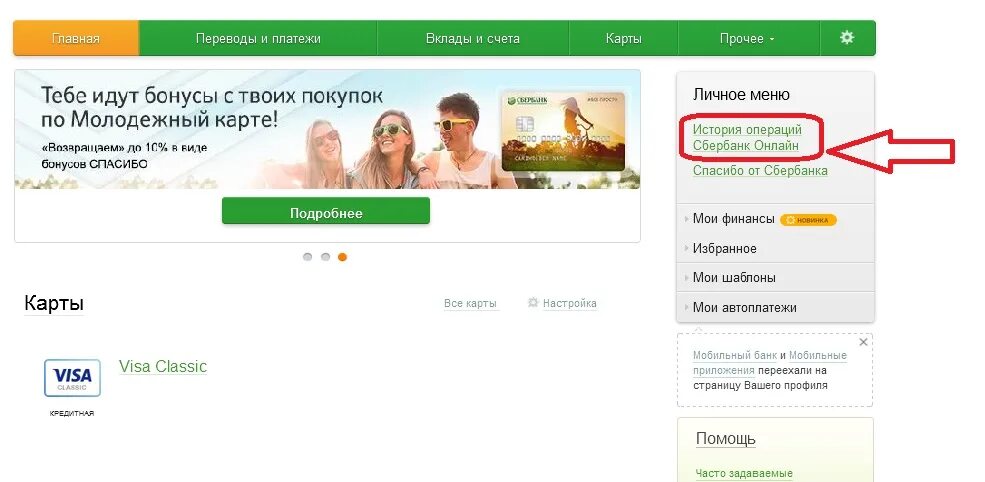Viewport: 985px width, 482px height.
Task: Click the Карты section heading
Action: [x=54, y=304]
